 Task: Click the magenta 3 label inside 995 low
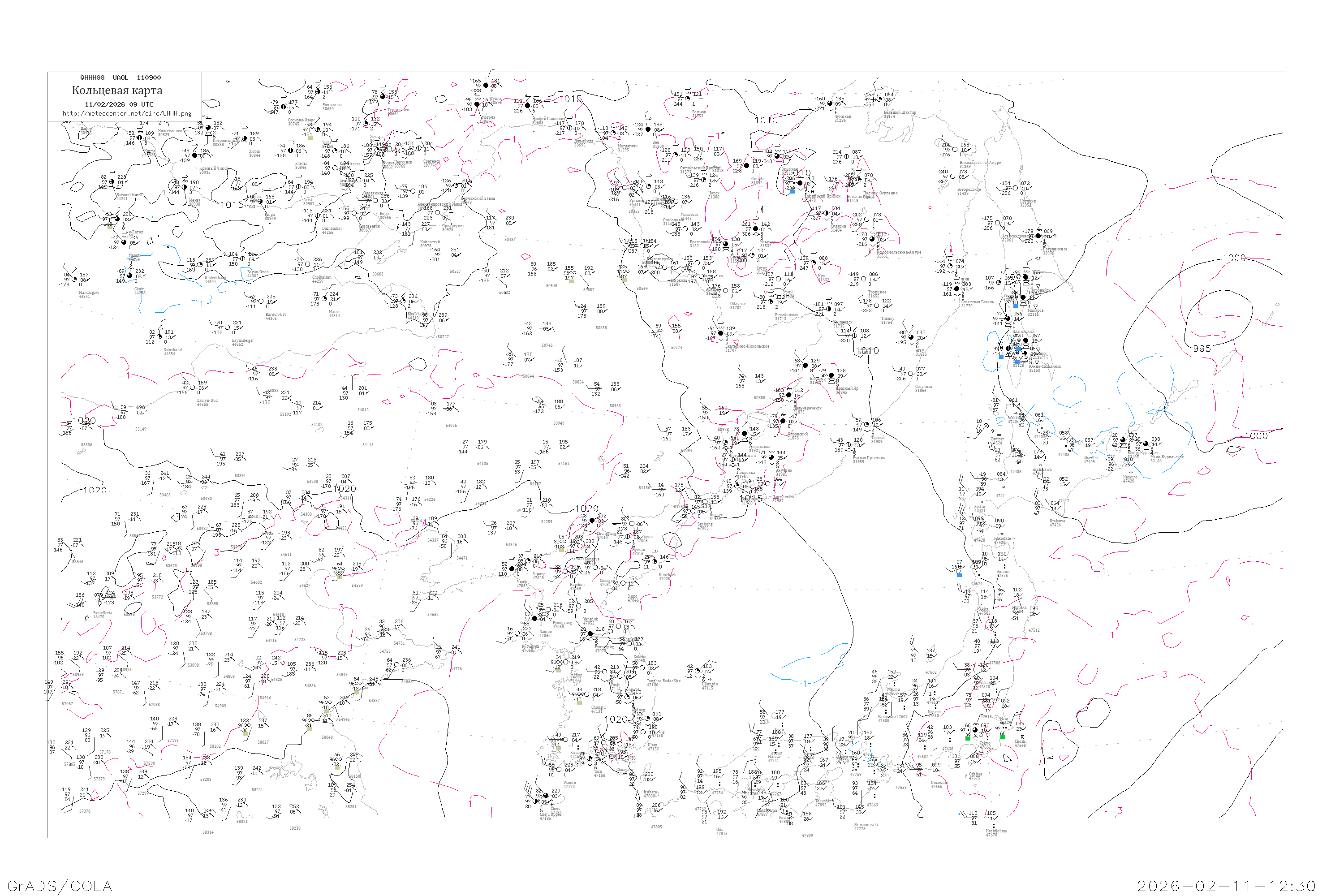pyautogui.click(x=1223, y=335)
